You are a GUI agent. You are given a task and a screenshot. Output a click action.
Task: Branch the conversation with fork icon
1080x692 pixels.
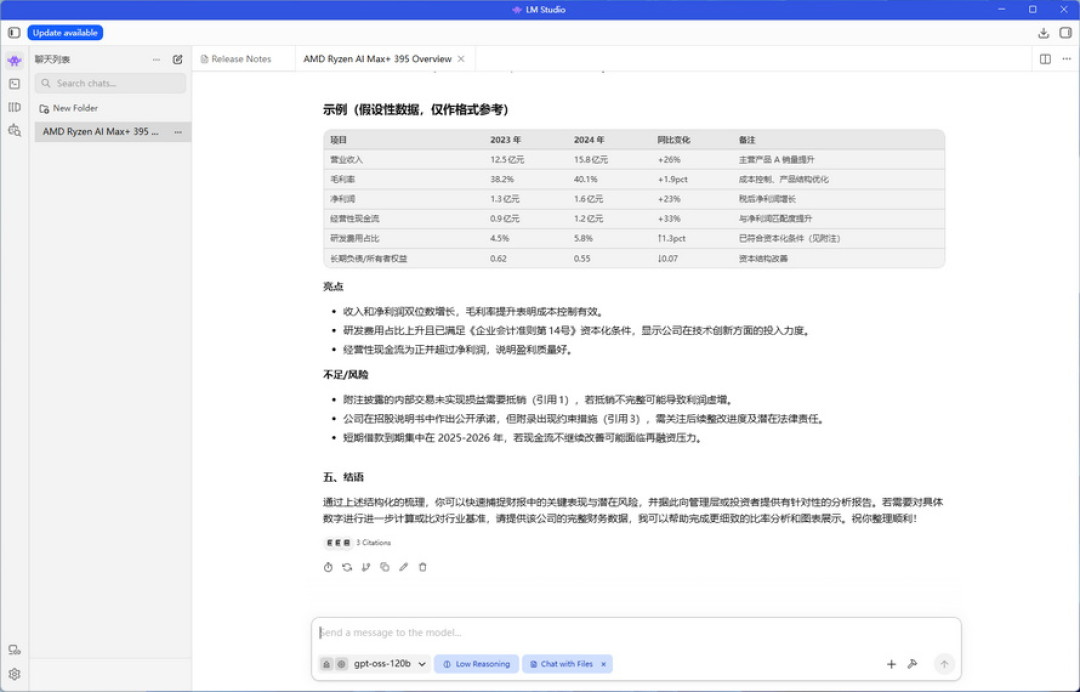click(366, 567)
